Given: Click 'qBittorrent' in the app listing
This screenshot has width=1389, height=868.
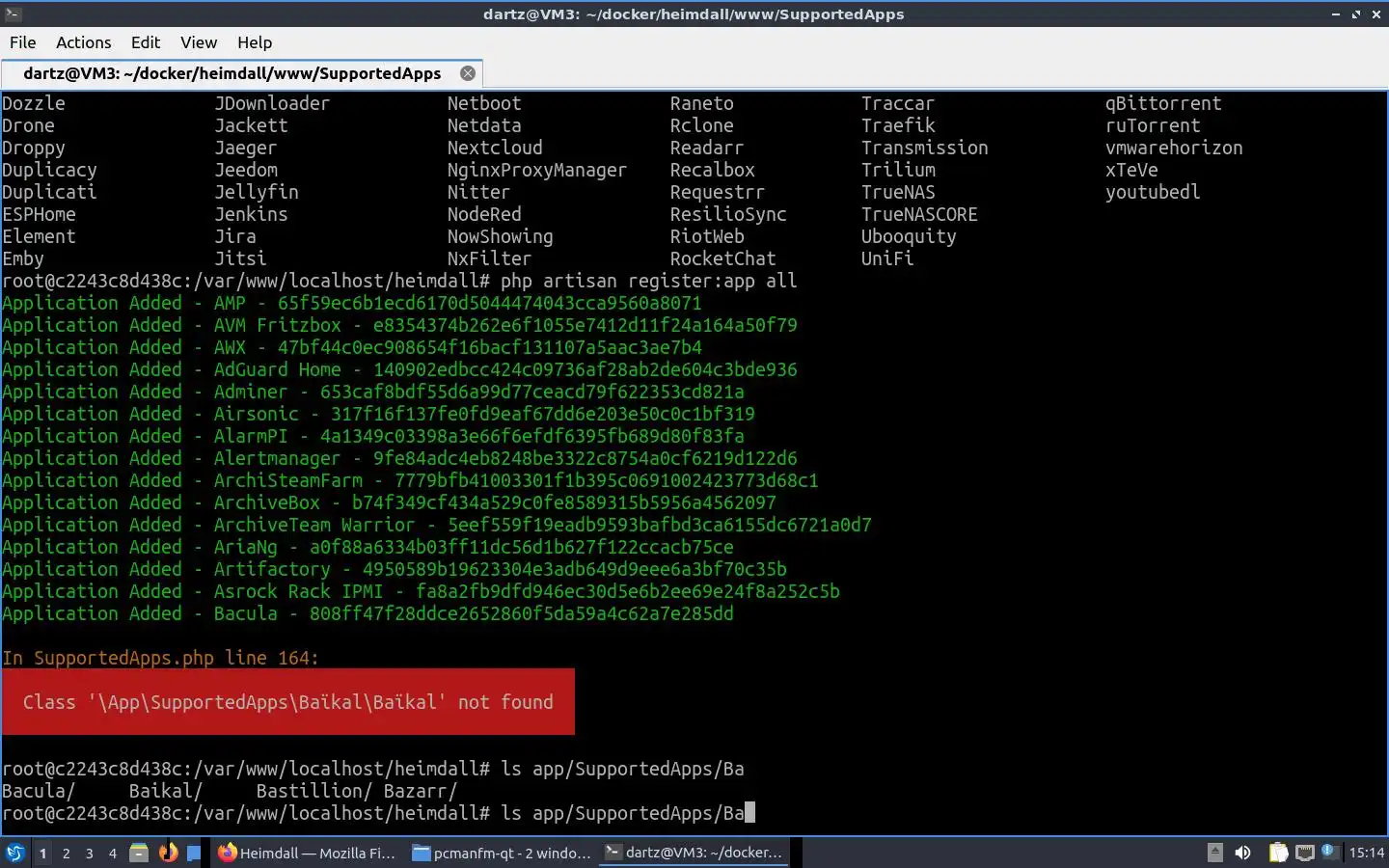Looking at the screenshot, I should tap(1163, 103).
